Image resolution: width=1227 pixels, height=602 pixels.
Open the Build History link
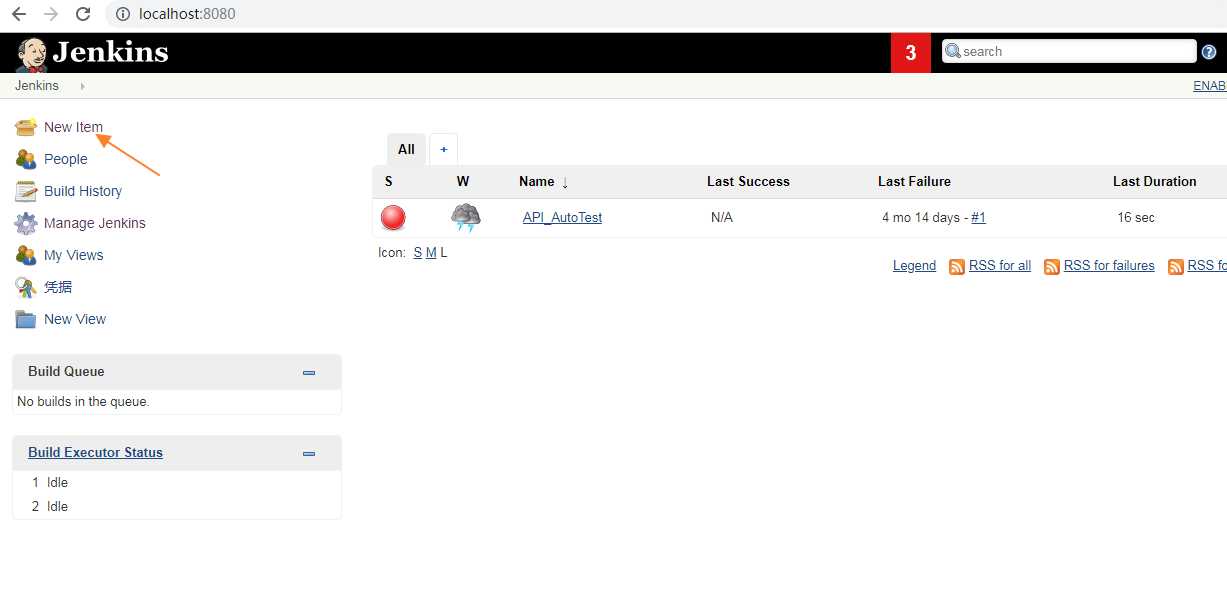click(83, 191)
